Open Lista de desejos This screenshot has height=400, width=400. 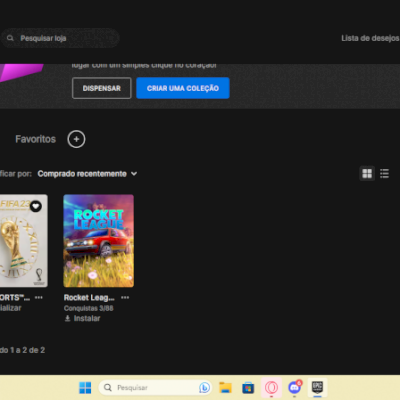tap(370, 38)
